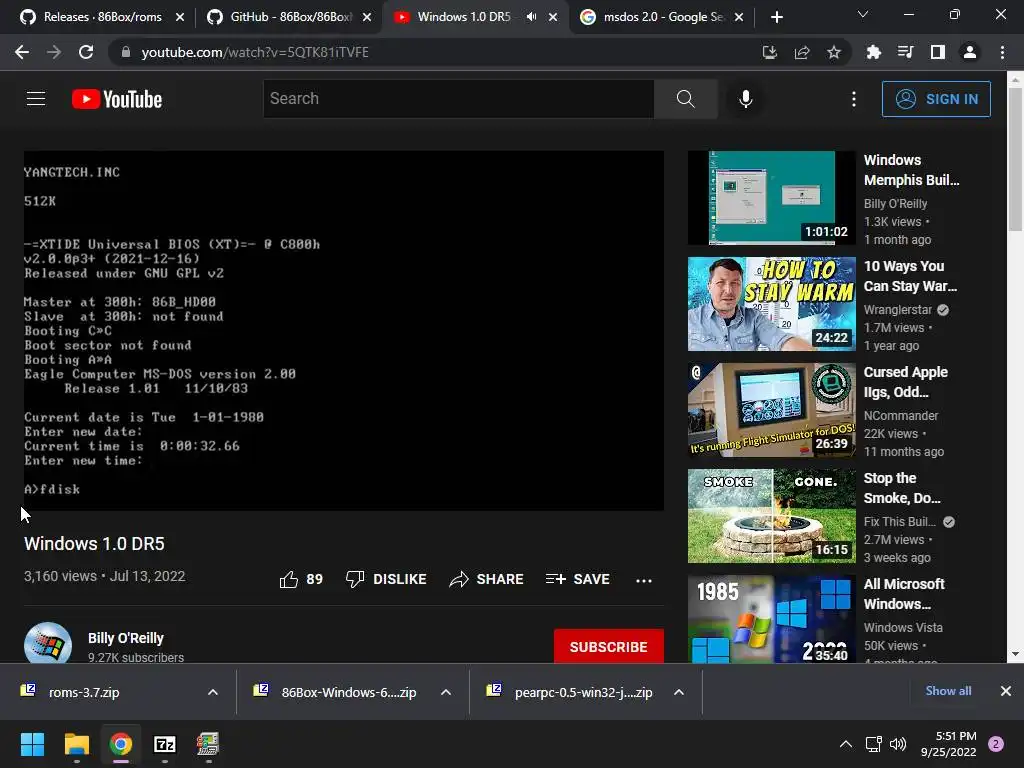Click "Wranglerstar" channel name
The height and width of the screenshot is (768, 1024).
[x=898, y=310]
